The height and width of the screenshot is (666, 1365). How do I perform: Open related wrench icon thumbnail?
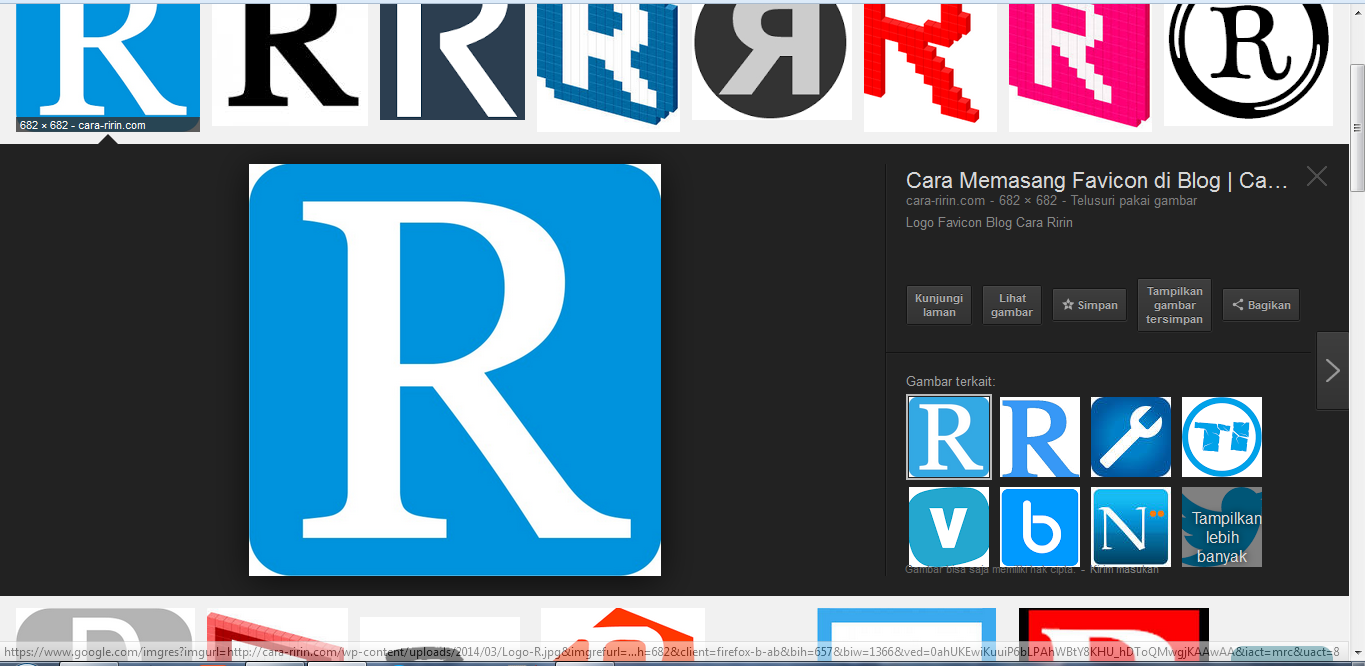click(1131, 437)
